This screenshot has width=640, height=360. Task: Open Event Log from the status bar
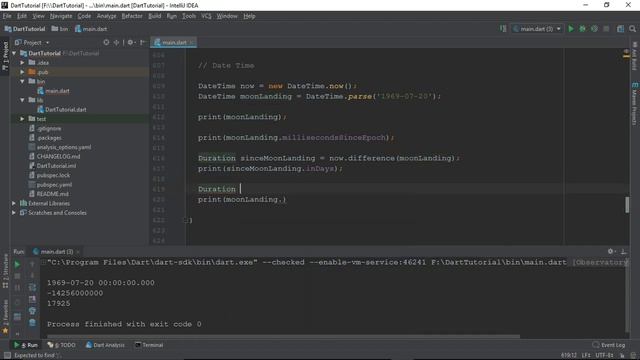(x=609, y=345)
